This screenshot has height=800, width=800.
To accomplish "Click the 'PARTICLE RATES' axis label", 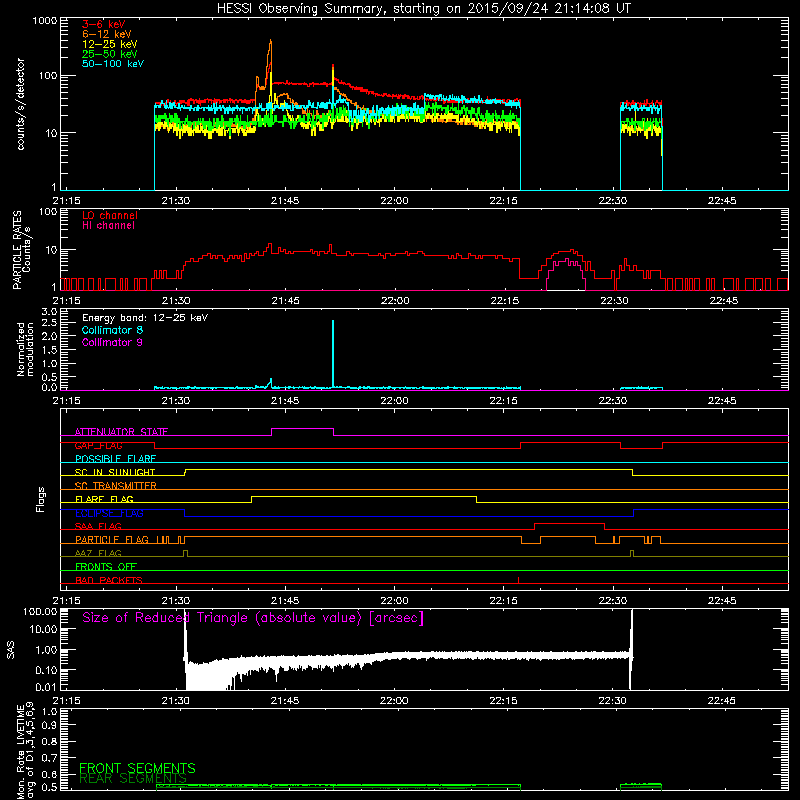I will pyautogui.click(x=17, y=250).
